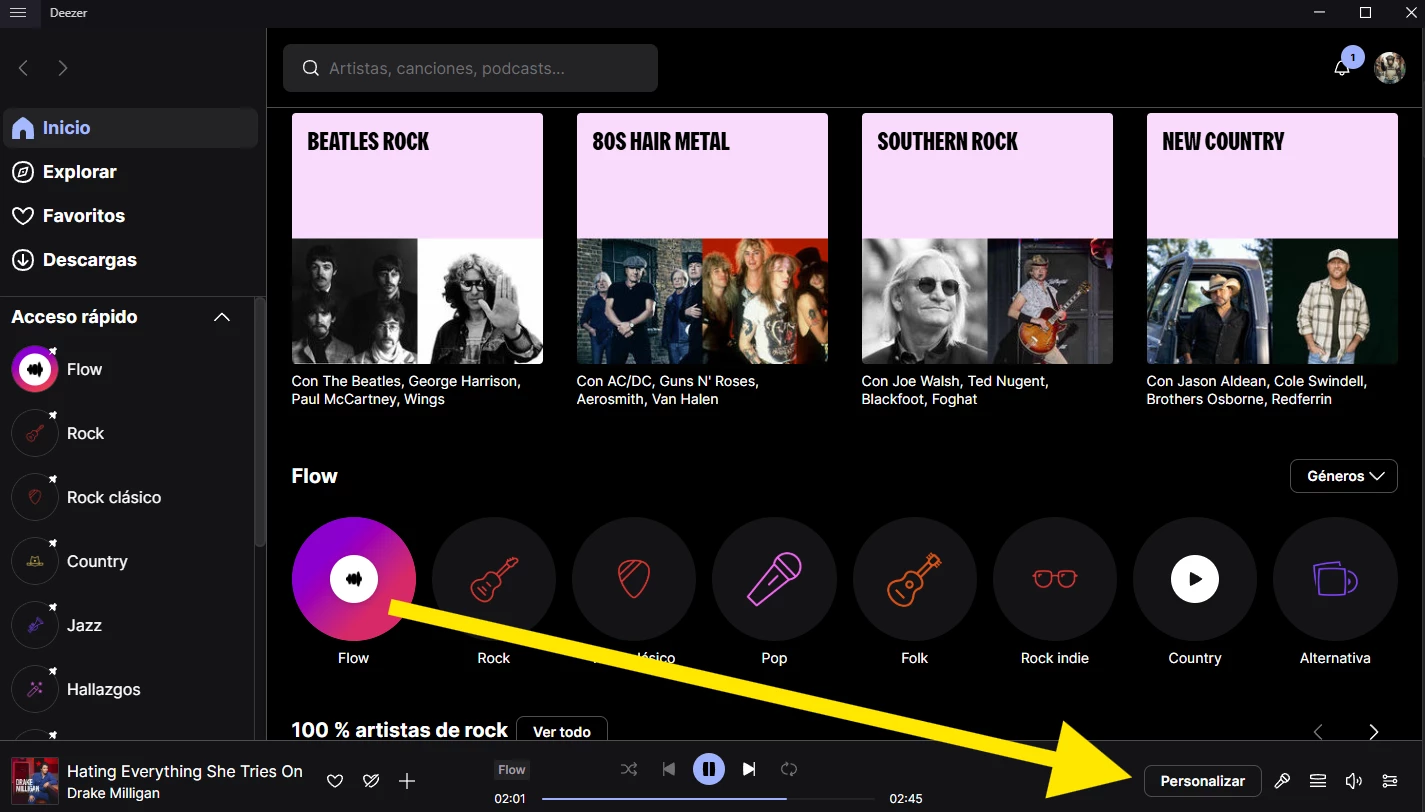Open the user profile avatar menu
Viewport: 1425px width, 812px height.
pyautogui.click(x=1390, y=68)
